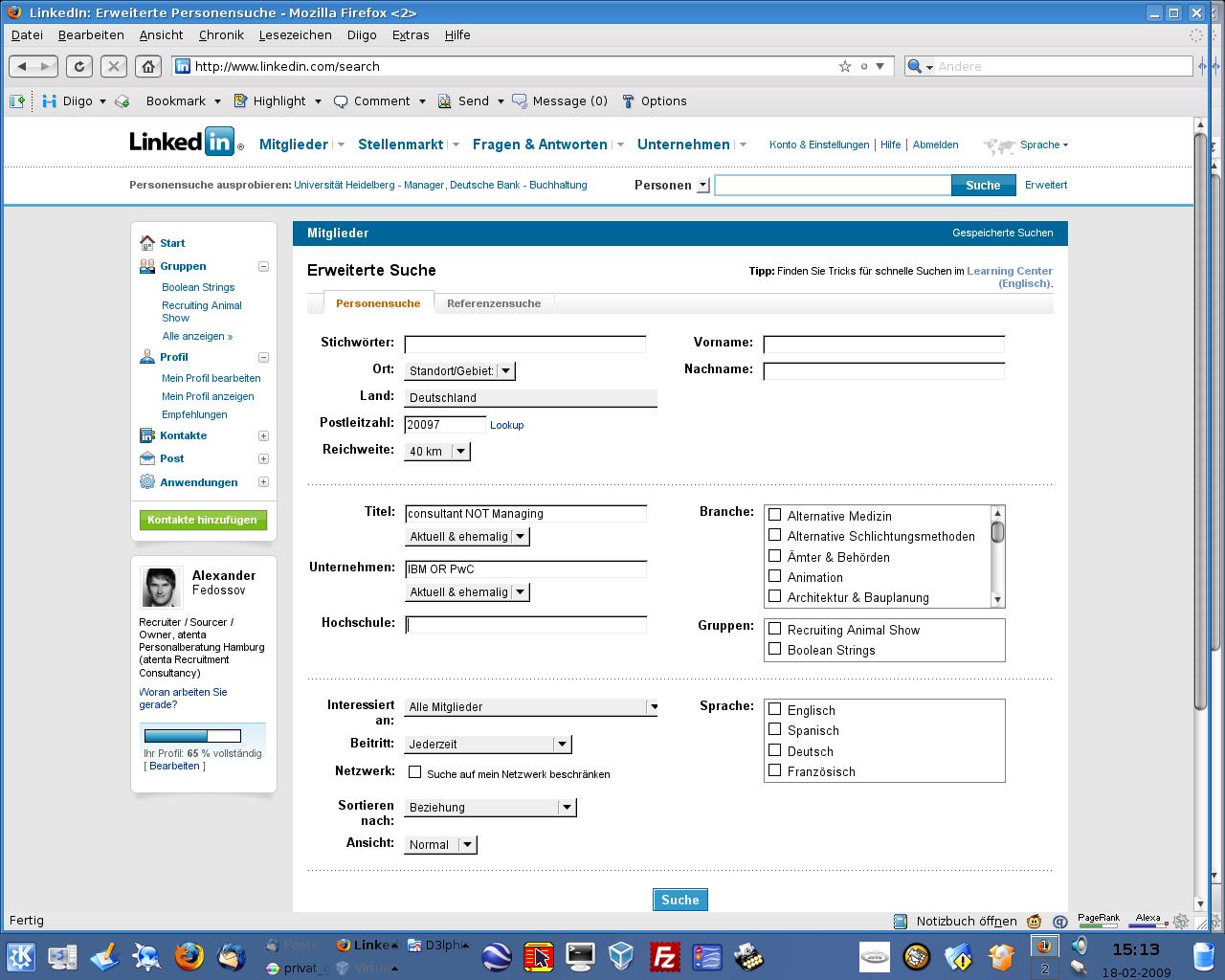Click the Diigo Send icon

(444, 100)
